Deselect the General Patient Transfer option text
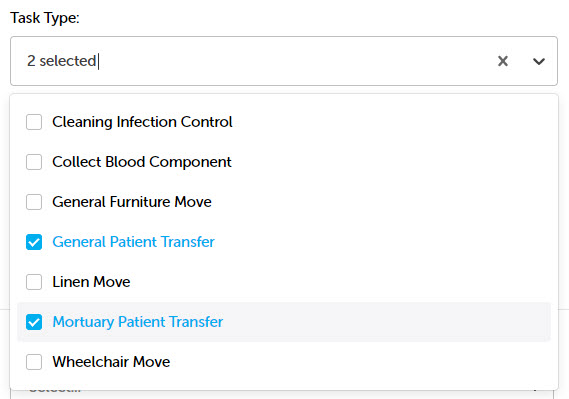569x399 pixels. click(x=134, y=242)
